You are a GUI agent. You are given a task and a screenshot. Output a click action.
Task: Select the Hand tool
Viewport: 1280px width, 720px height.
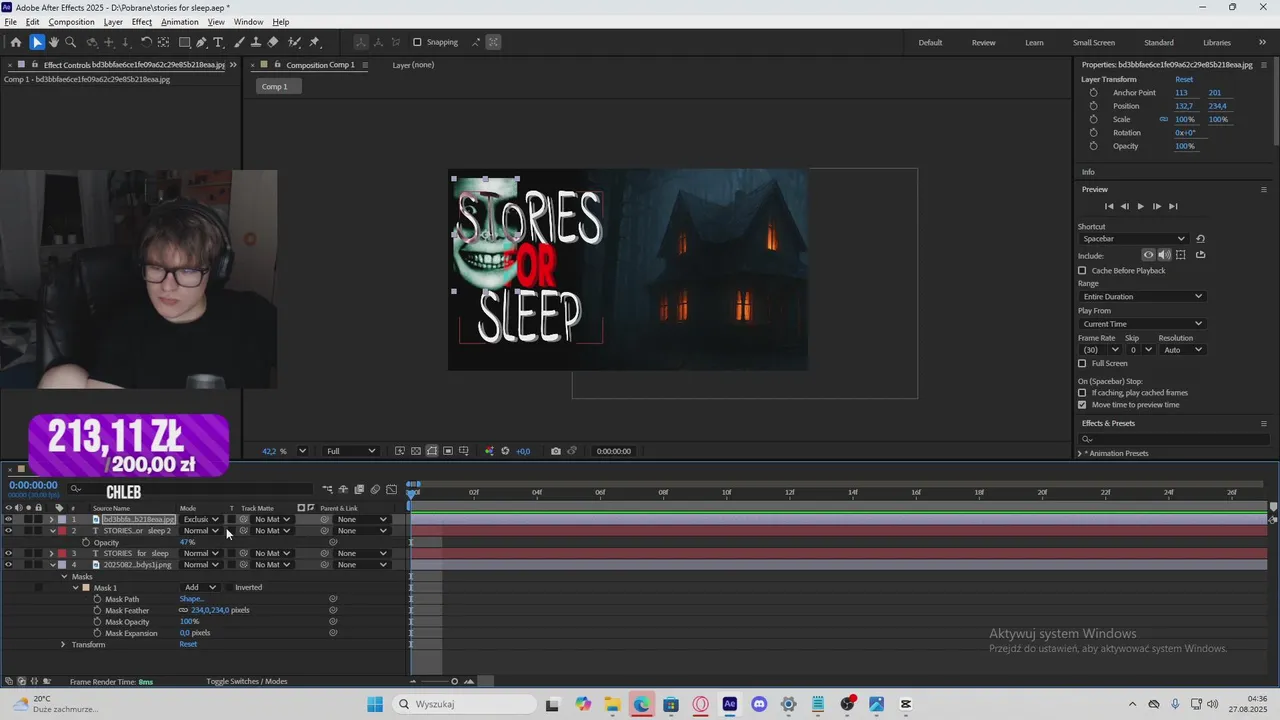[54, 42]
